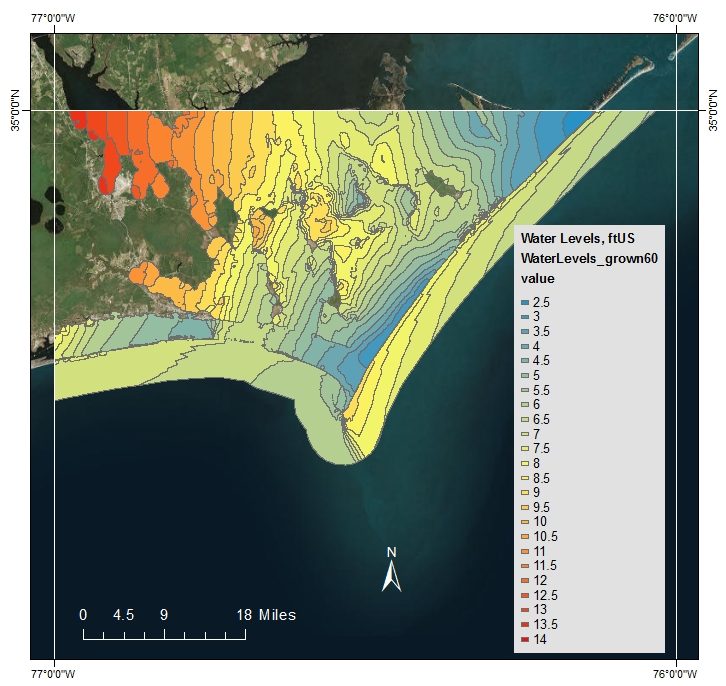Image resolution: width=726 pixels, height=686 pixels.
Task: Click the scale bar line graphic
Action: 164,634
